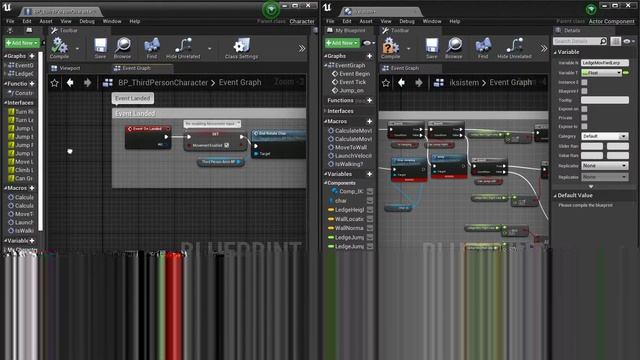Bookmark star in iksistem graph

386,83
